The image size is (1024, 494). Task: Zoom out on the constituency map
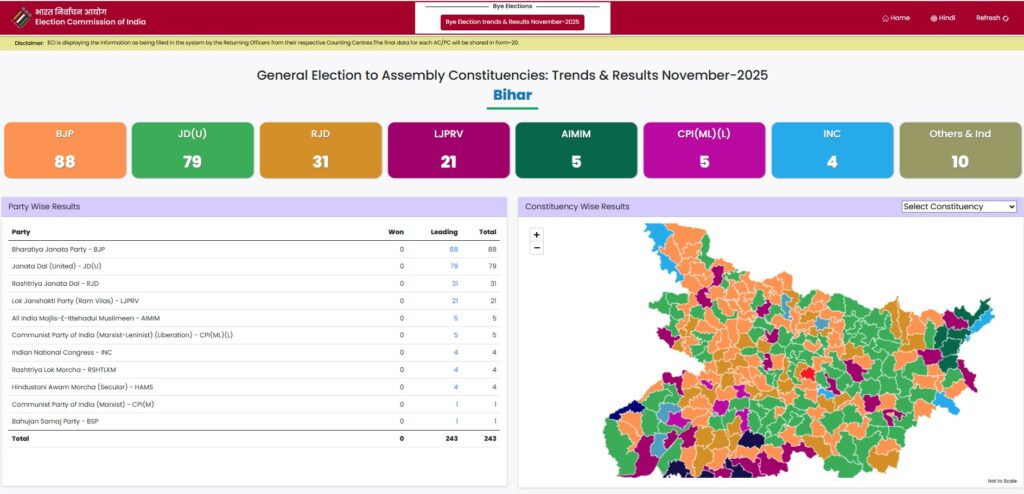click(x=537, y=248)
